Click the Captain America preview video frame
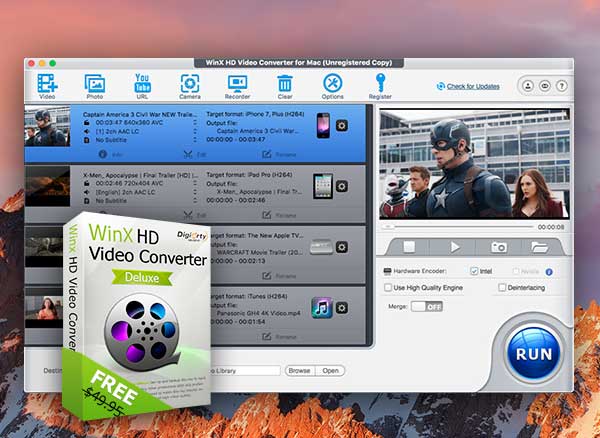600x438 pixels. pos(474,164)
